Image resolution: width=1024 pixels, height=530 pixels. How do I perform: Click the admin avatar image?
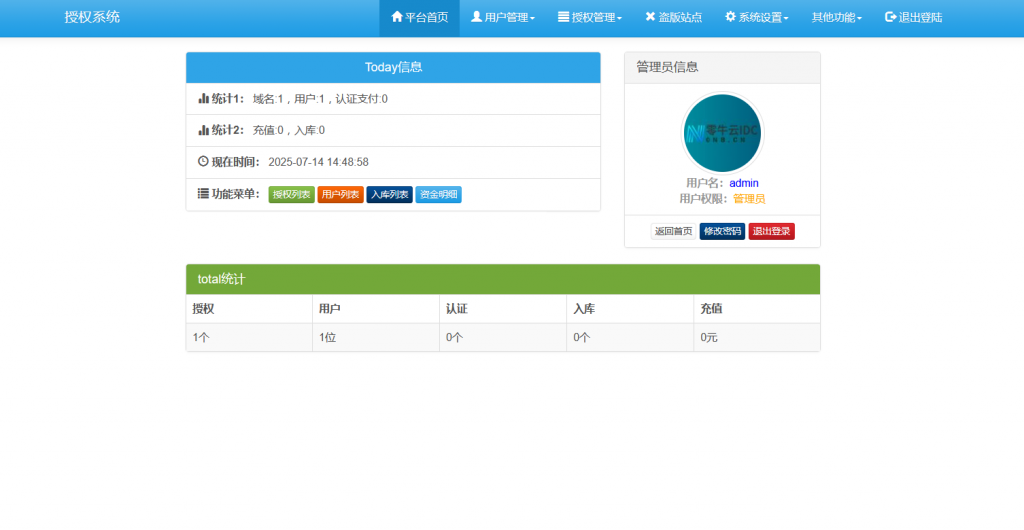[722, 133]
